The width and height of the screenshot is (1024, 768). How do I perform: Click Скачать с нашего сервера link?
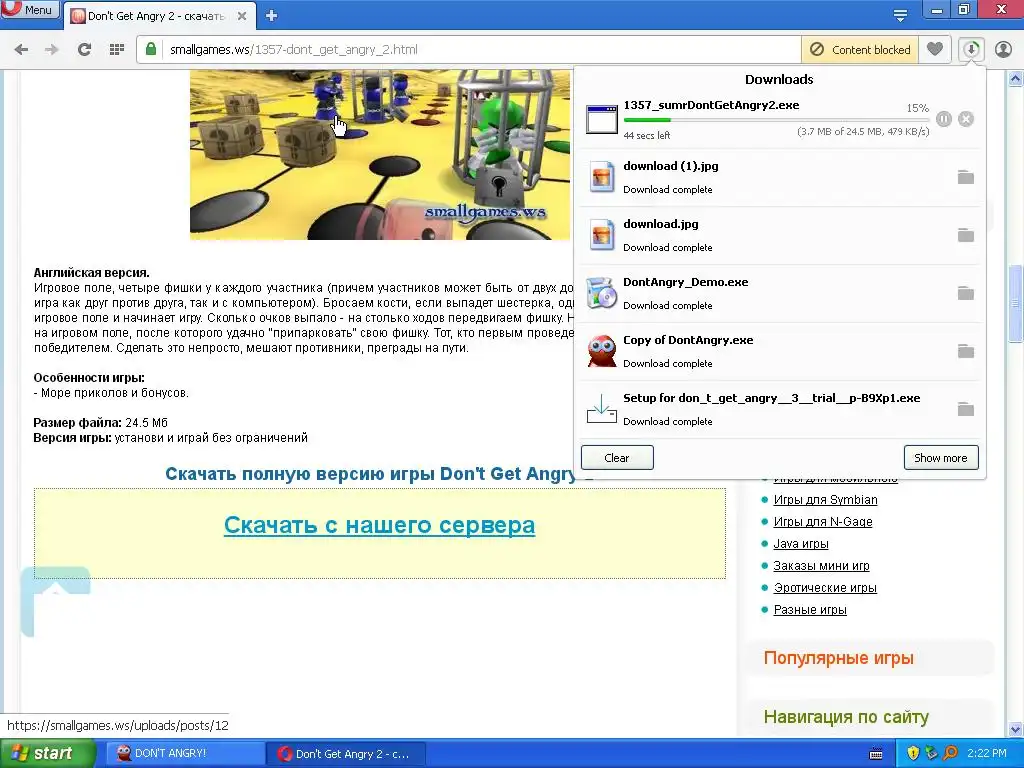pyautogui.click(x=379, y=525)
